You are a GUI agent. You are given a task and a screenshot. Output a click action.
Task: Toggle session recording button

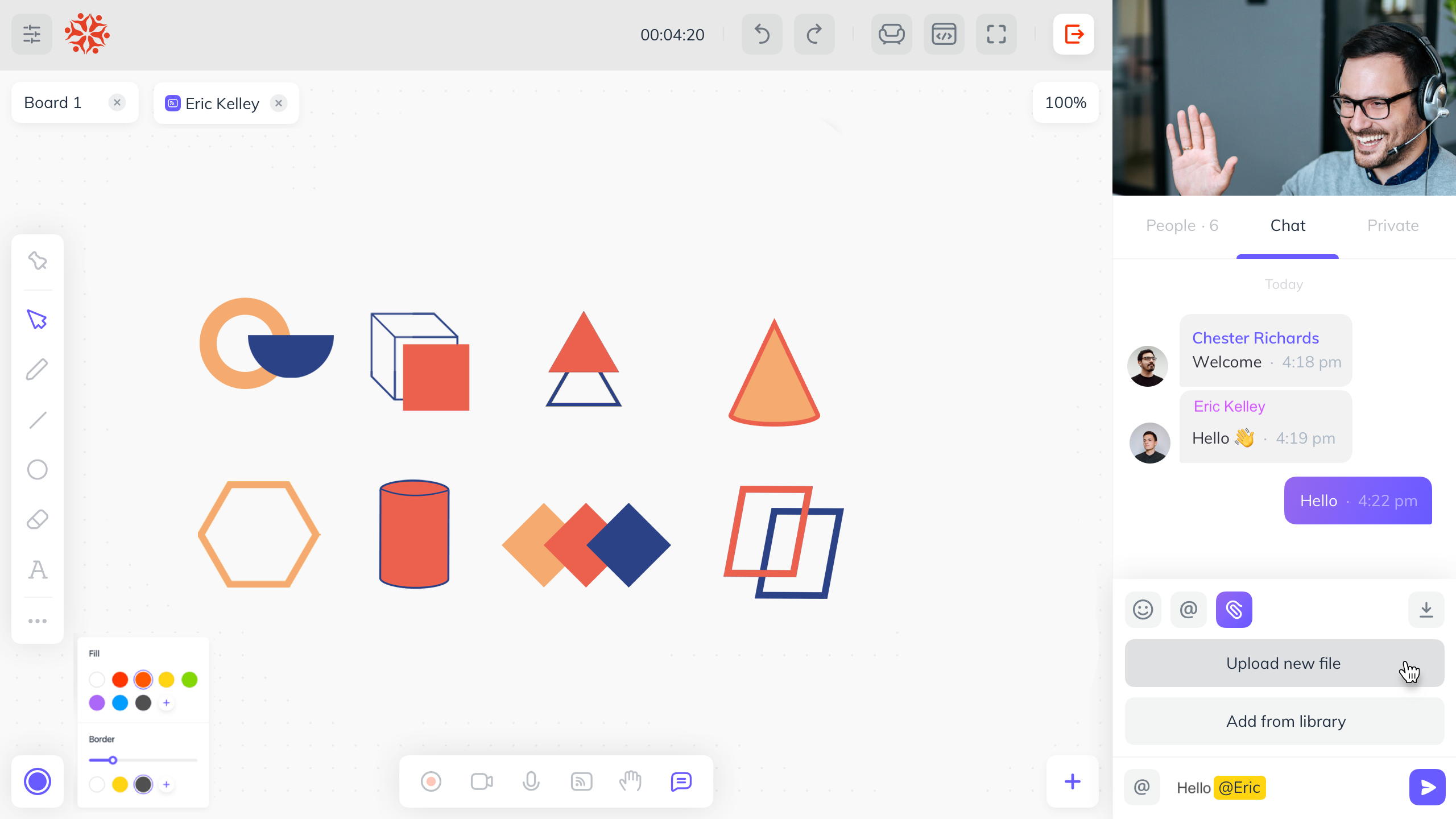pos(431,781)
